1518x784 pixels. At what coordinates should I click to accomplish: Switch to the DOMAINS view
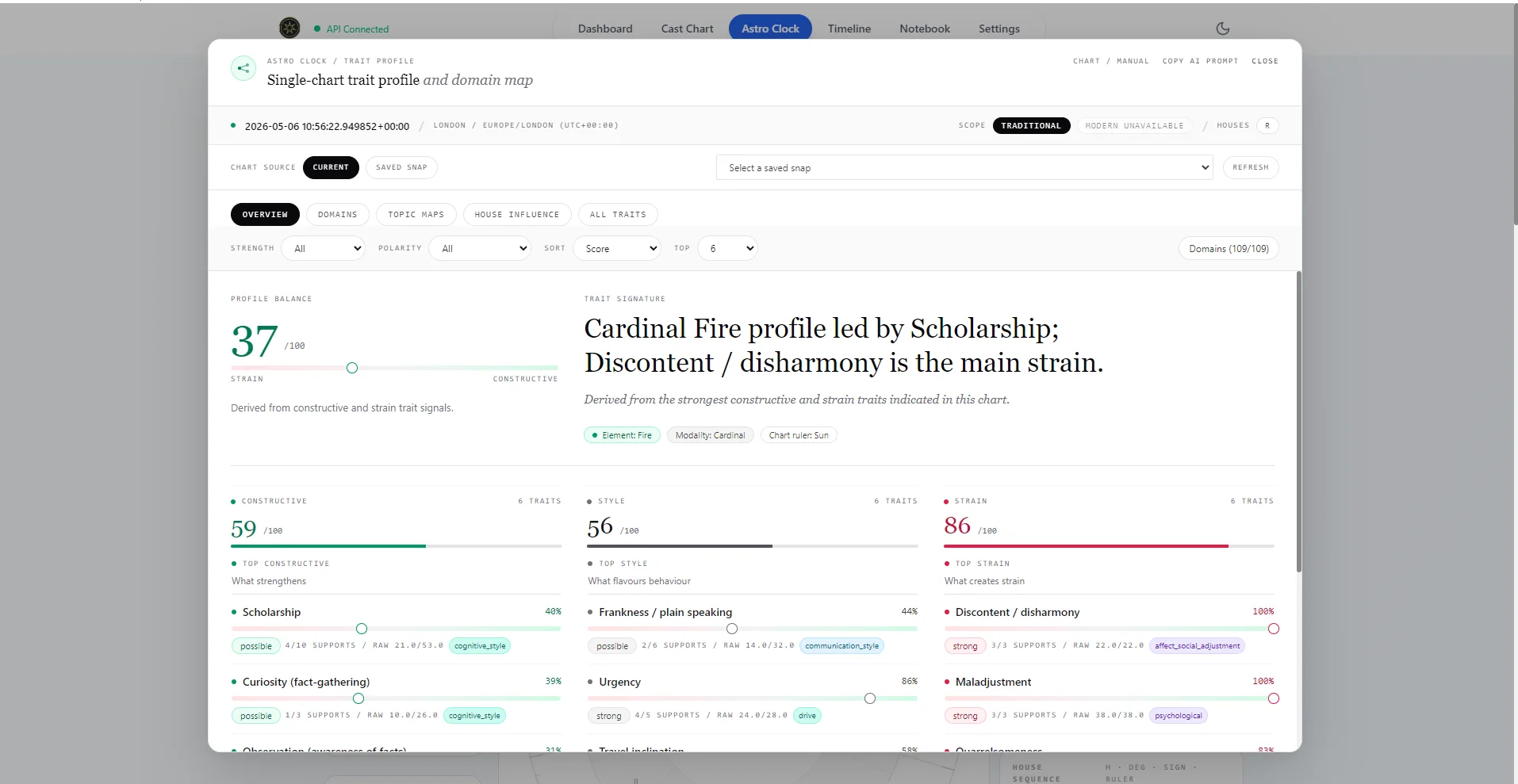(x=337, y=214)
